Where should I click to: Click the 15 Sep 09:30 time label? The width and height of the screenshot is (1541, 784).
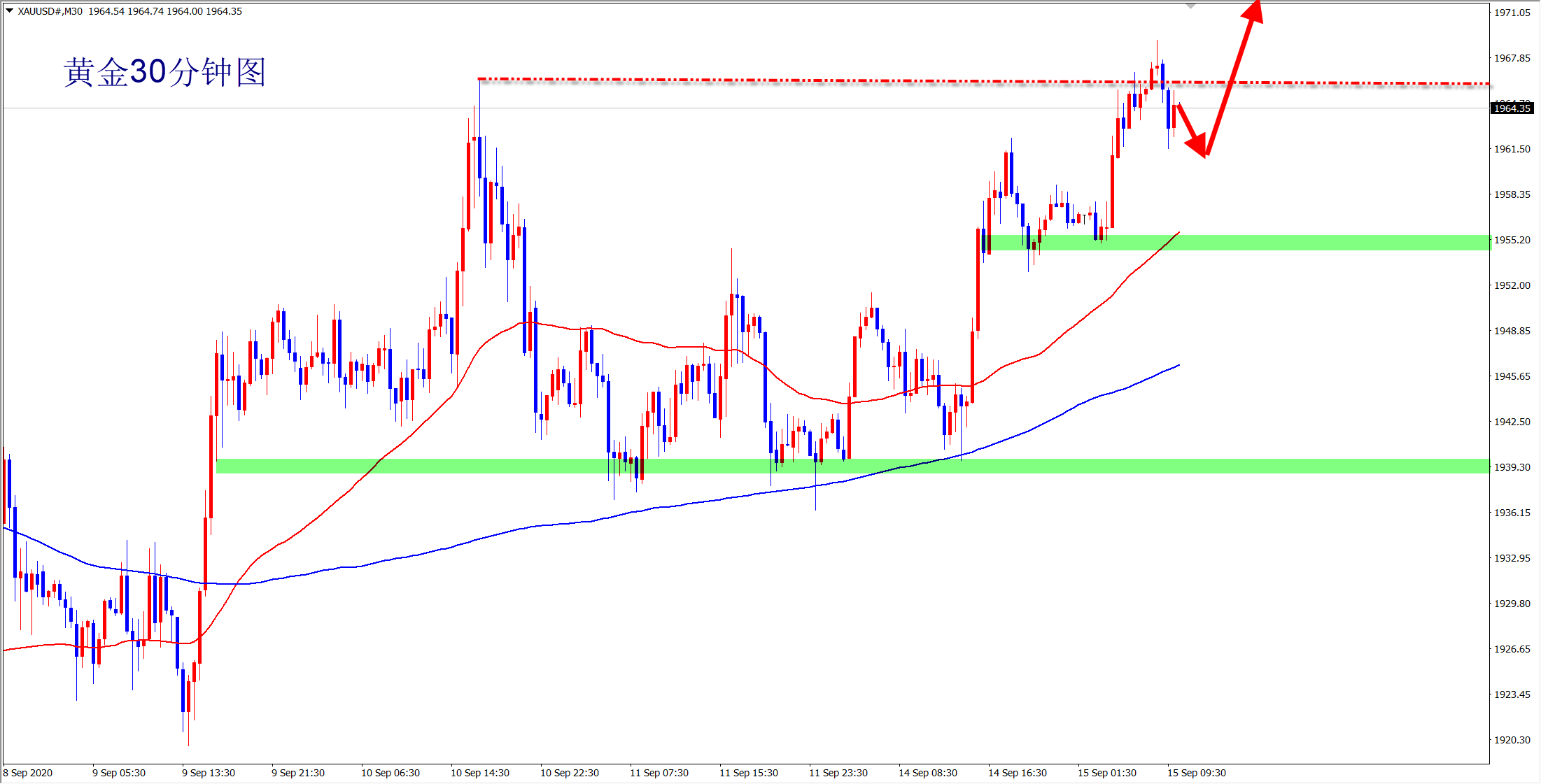point(1197,773)
